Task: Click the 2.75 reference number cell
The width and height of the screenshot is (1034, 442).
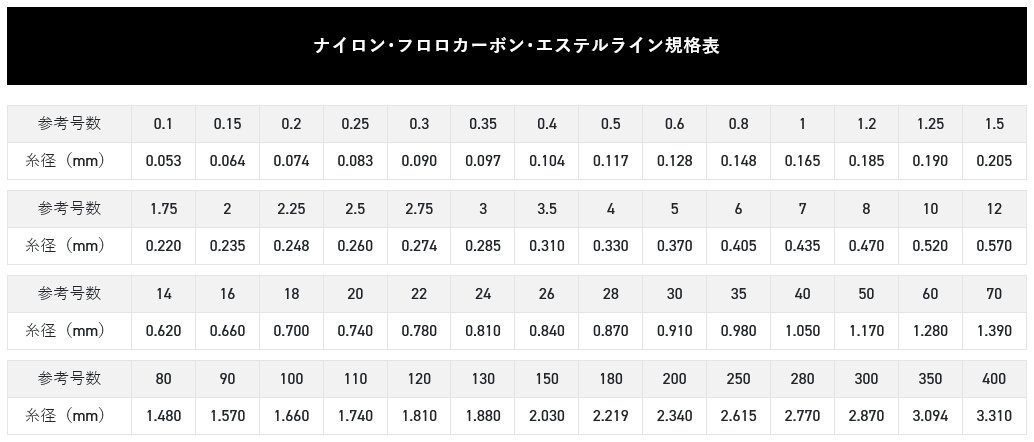Action: (x=419, y=208)
